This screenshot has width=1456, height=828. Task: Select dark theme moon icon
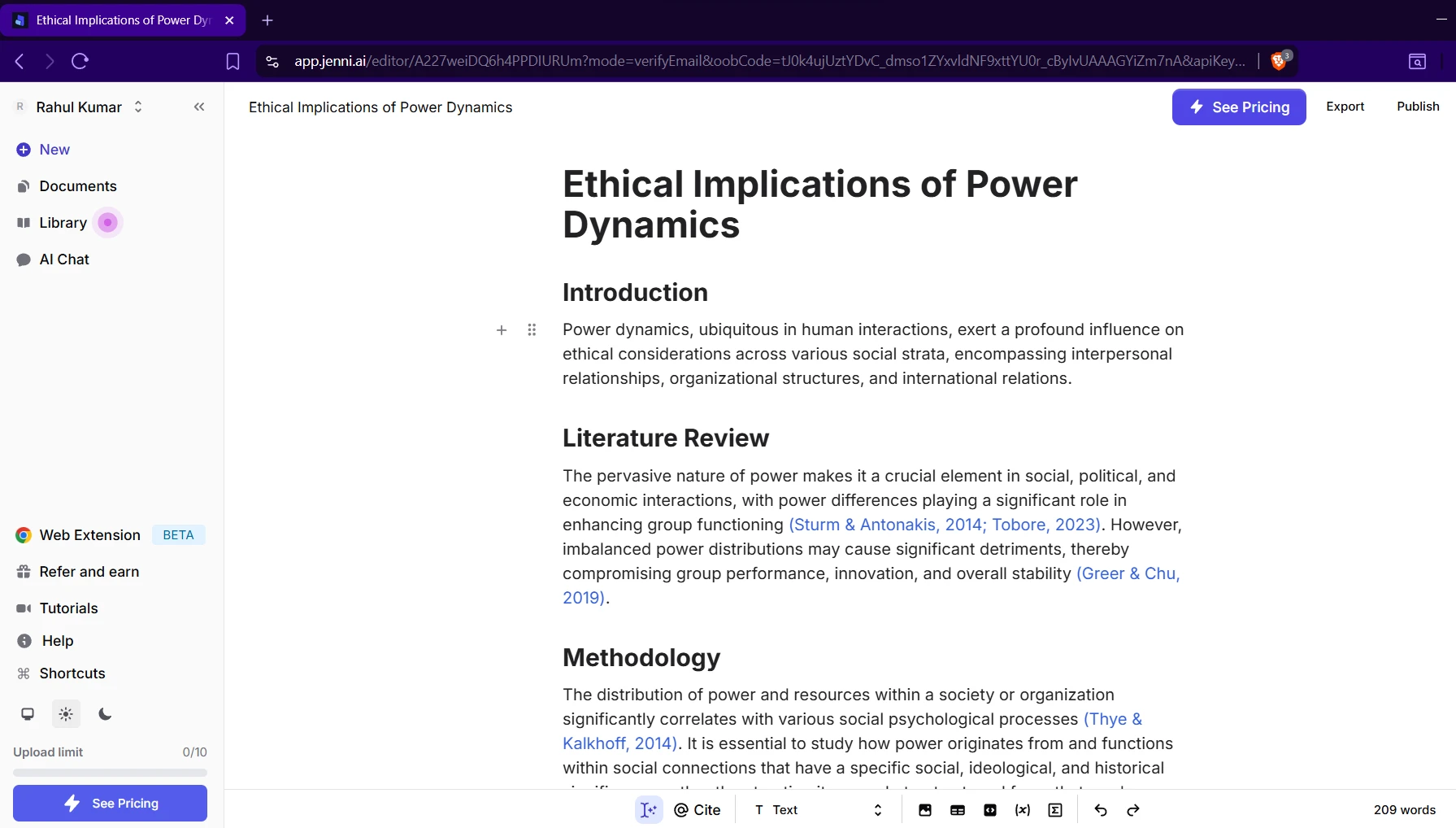tap(105, 714)
